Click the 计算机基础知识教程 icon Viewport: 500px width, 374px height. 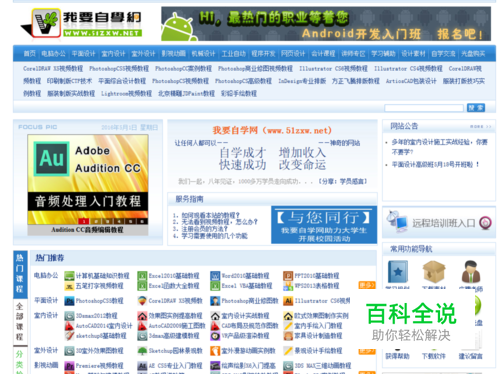tap(69, 276)
